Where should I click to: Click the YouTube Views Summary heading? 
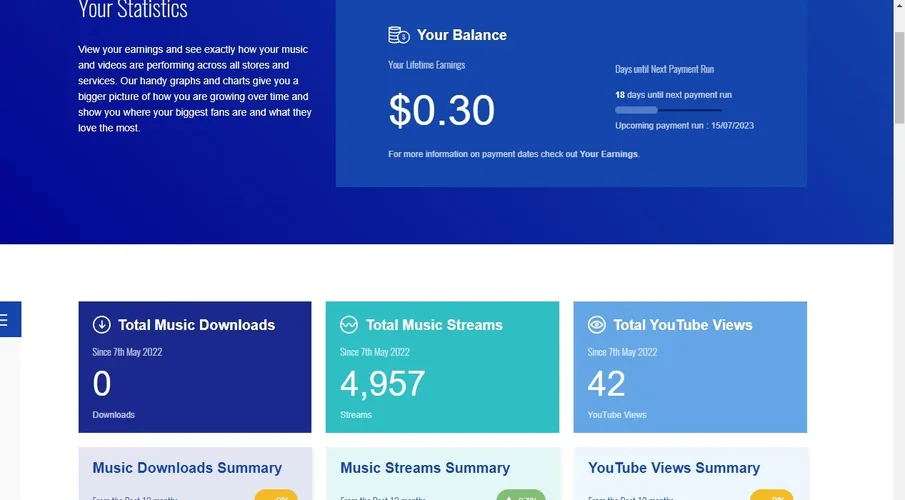pyautogui.click(x=674, y=468)
